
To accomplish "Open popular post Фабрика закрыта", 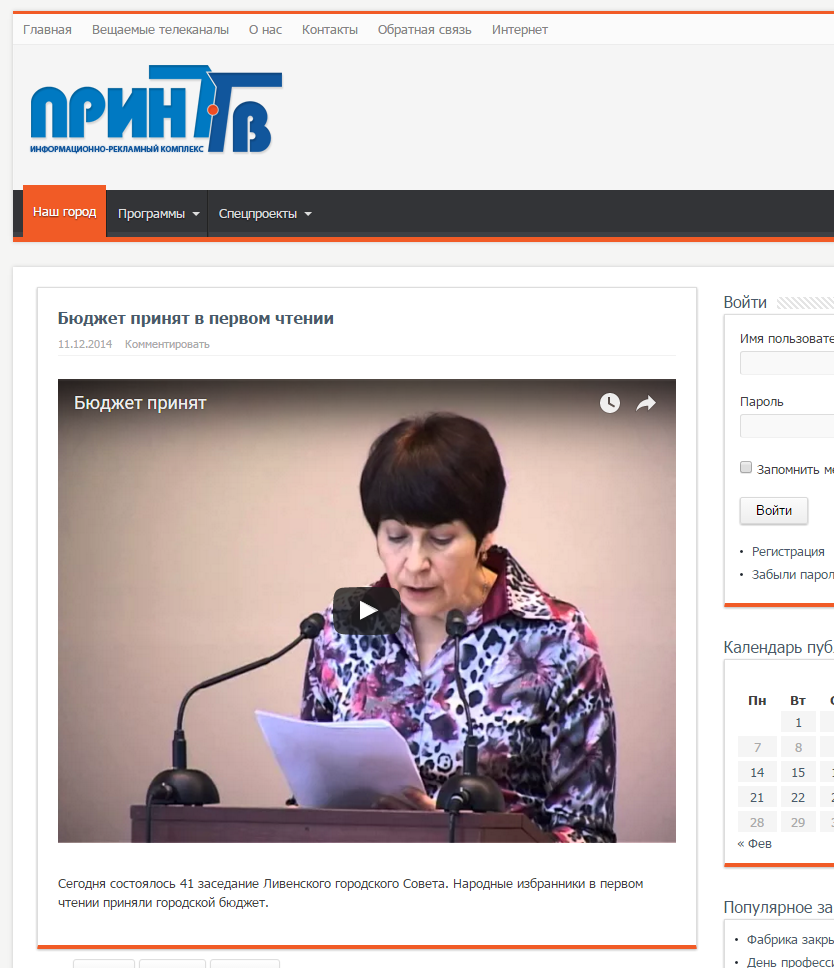I will (x=790, y=940).
